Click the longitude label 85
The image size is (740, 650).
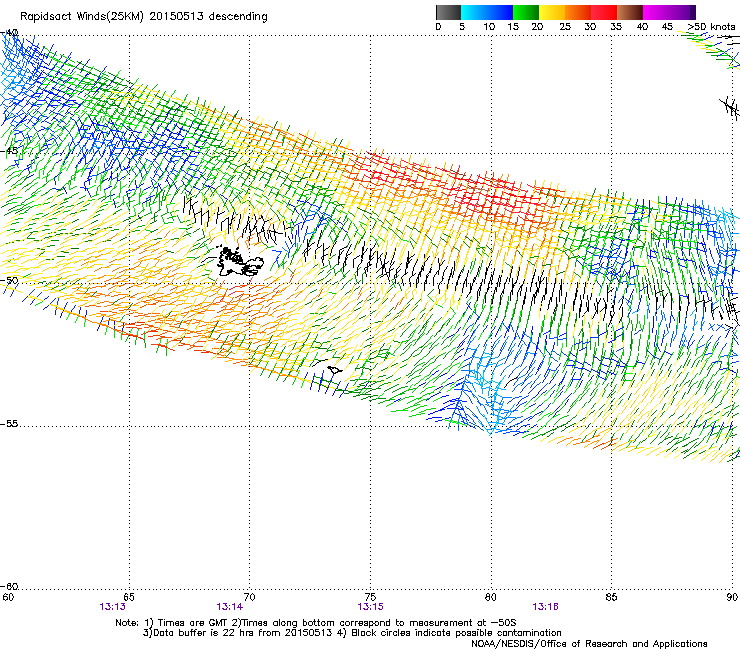[611, 597]
